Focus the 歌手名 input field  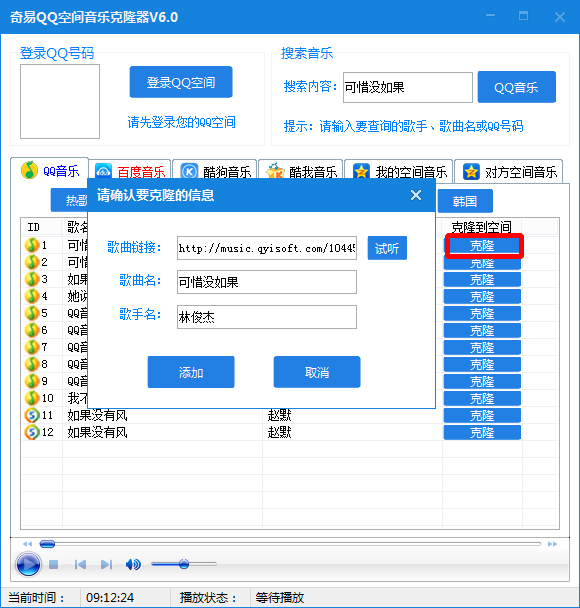tap(267, 317)
